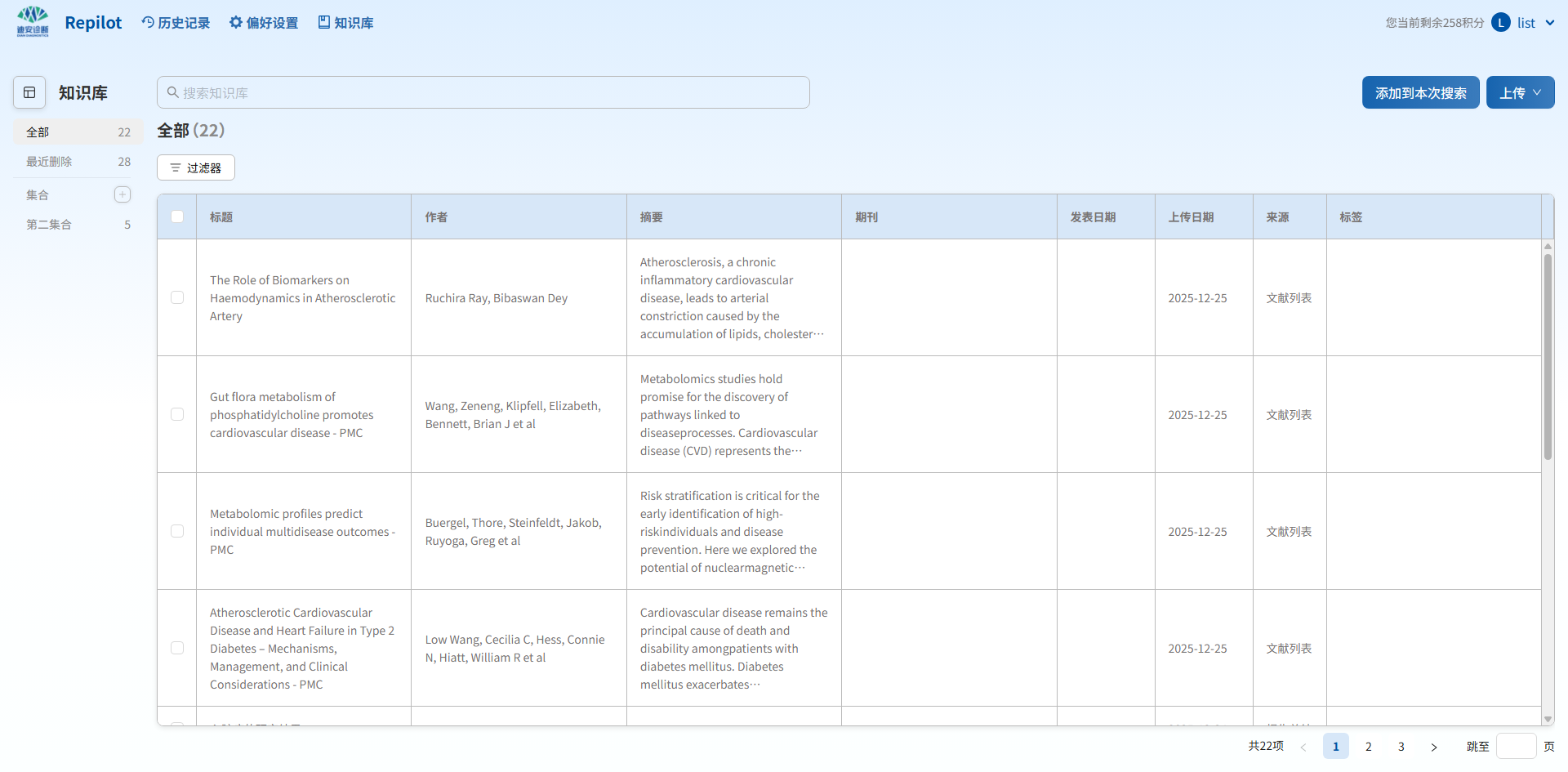The image size is (1568, 772).
Task: Click the 添加到本次搜索 button
Action: pos(1420,93)
